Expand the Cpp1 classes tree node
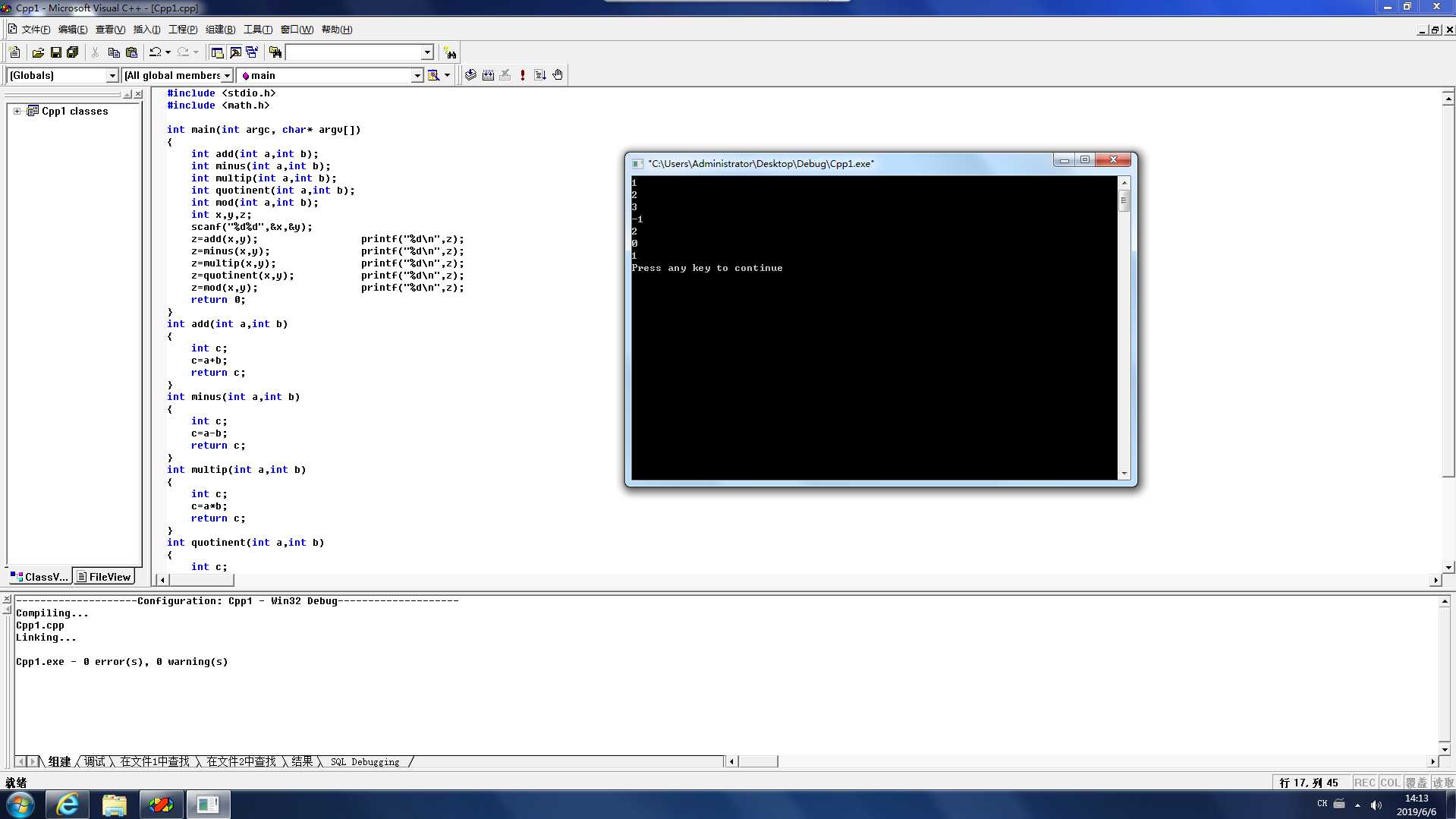Viewport: 1456px width, 819px height. (17, 111)
